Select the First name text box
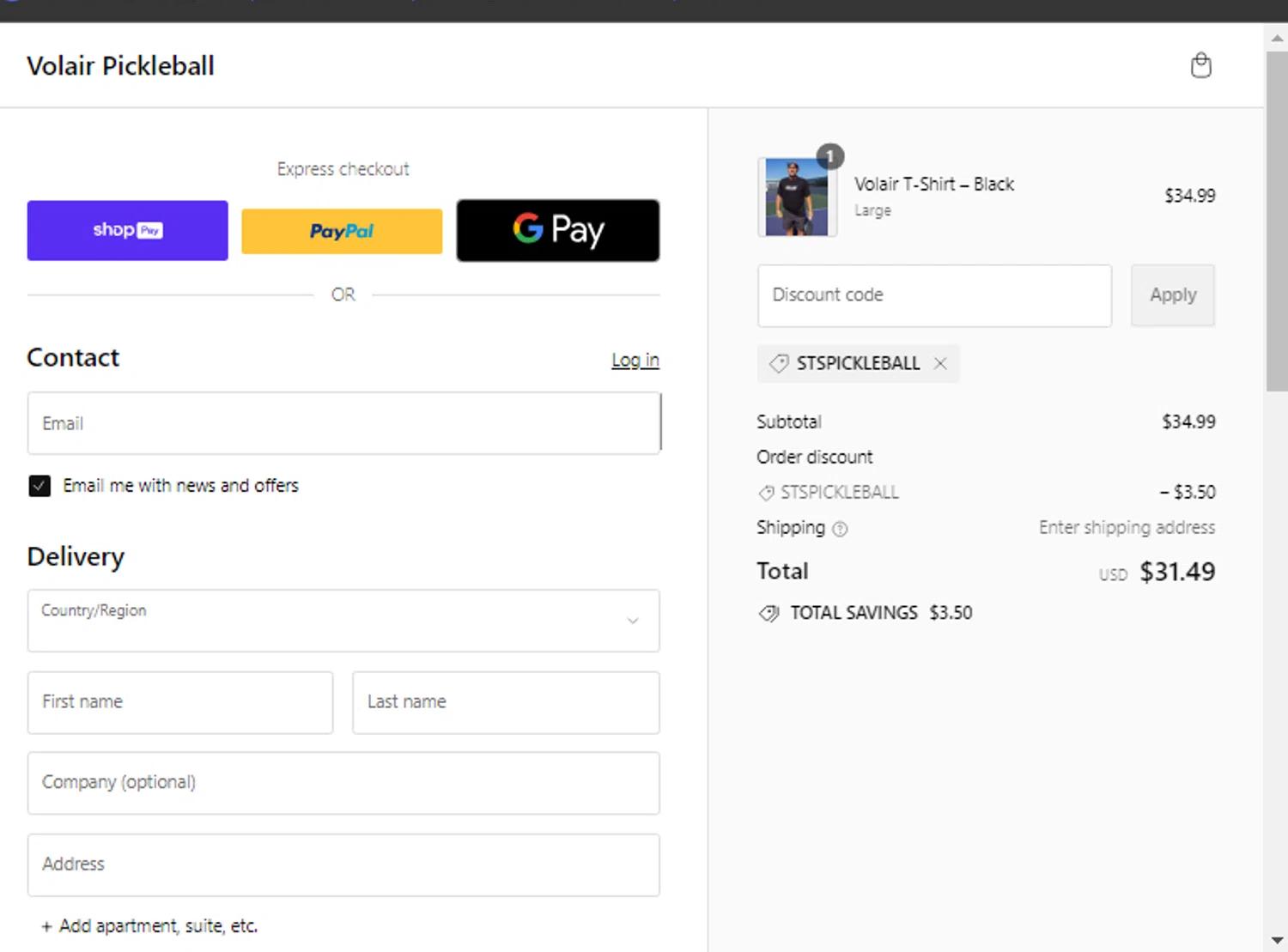Image resolution: width=1288 pixels, height=952 pixels. 180,702
